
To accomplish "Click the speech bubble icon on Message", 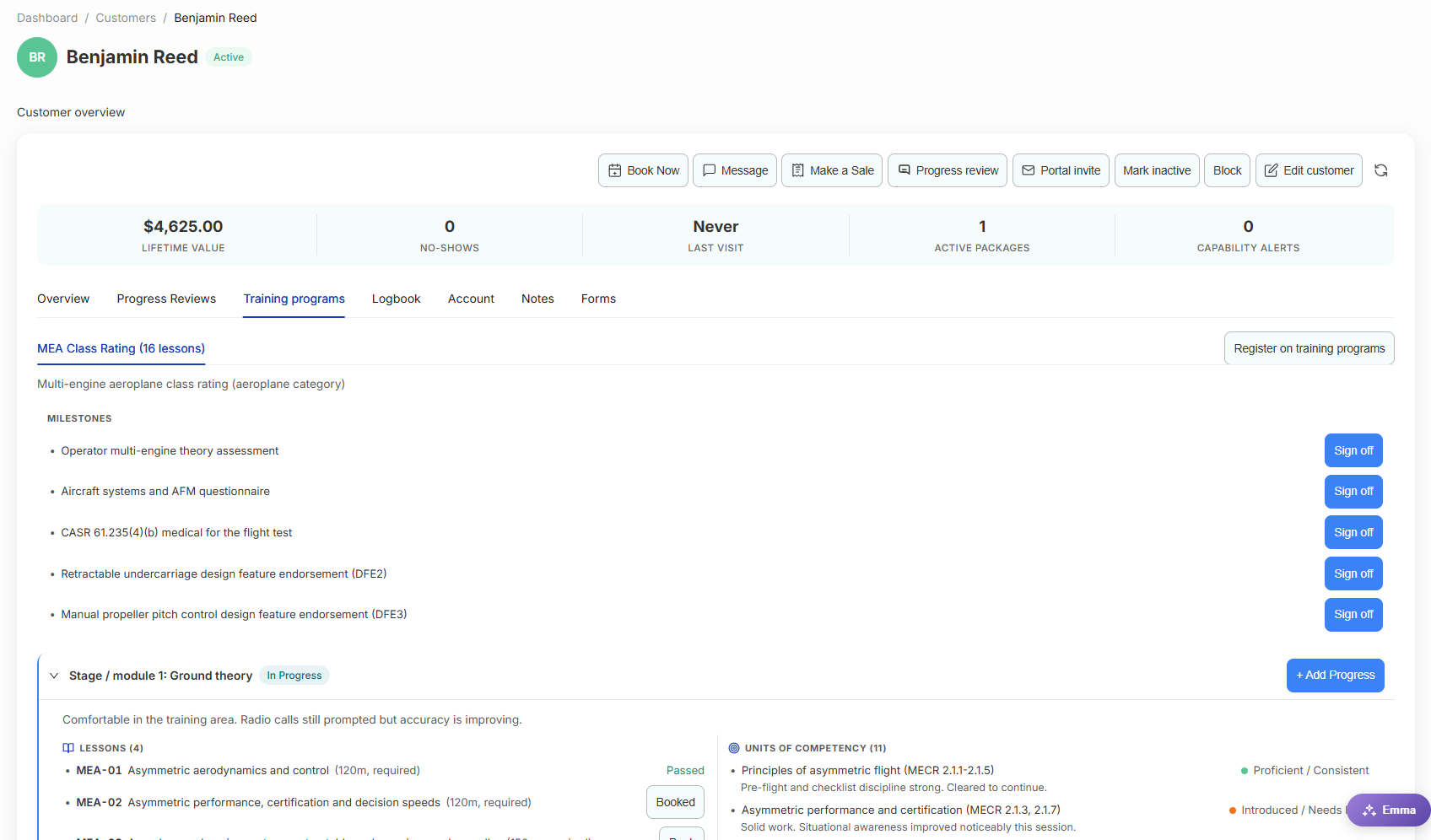I will point(710,170).
